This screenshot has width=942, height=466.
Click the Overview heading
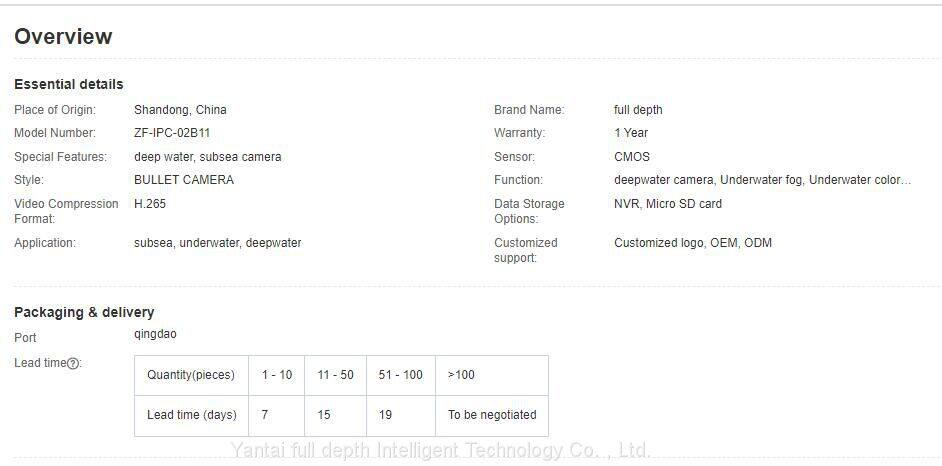63,37
